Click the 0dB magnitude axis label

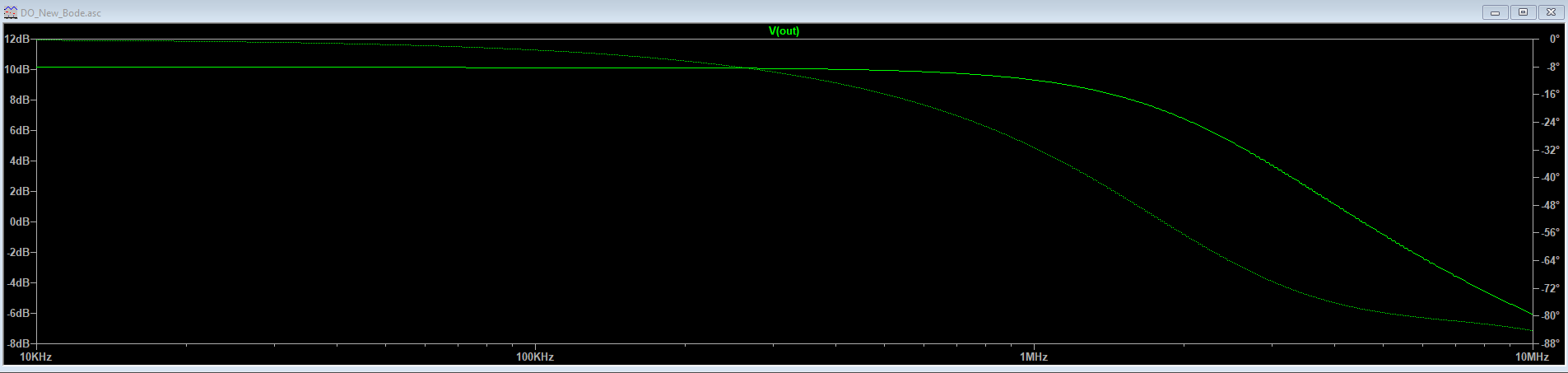click(20, 222)
